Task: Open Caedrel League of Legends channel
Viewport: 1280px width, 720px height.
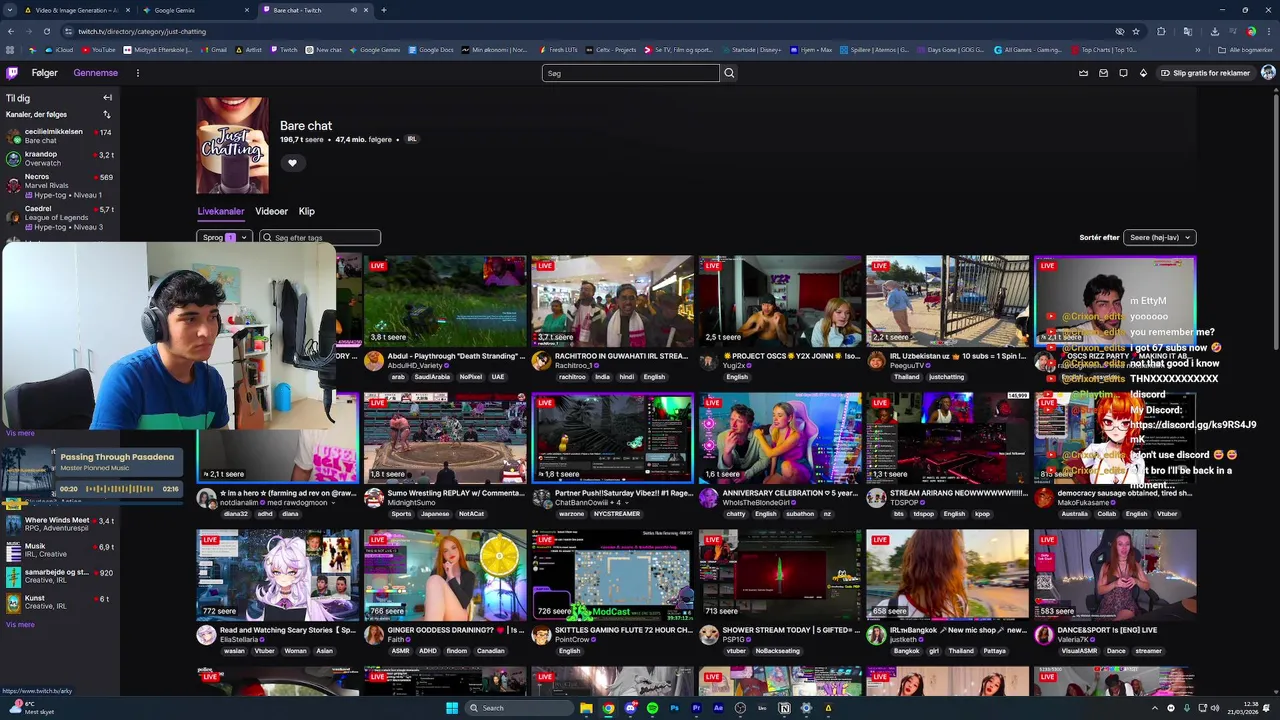Action: pyautogui.click(x=60, y=218)
